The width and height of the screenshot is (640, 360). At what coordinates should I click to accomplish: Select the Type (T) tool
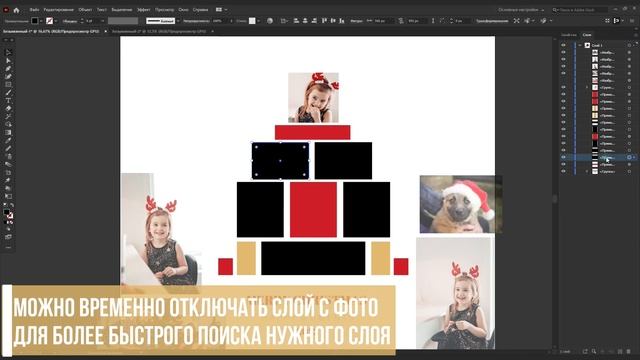pyautogui.click(x=8, y=100)
